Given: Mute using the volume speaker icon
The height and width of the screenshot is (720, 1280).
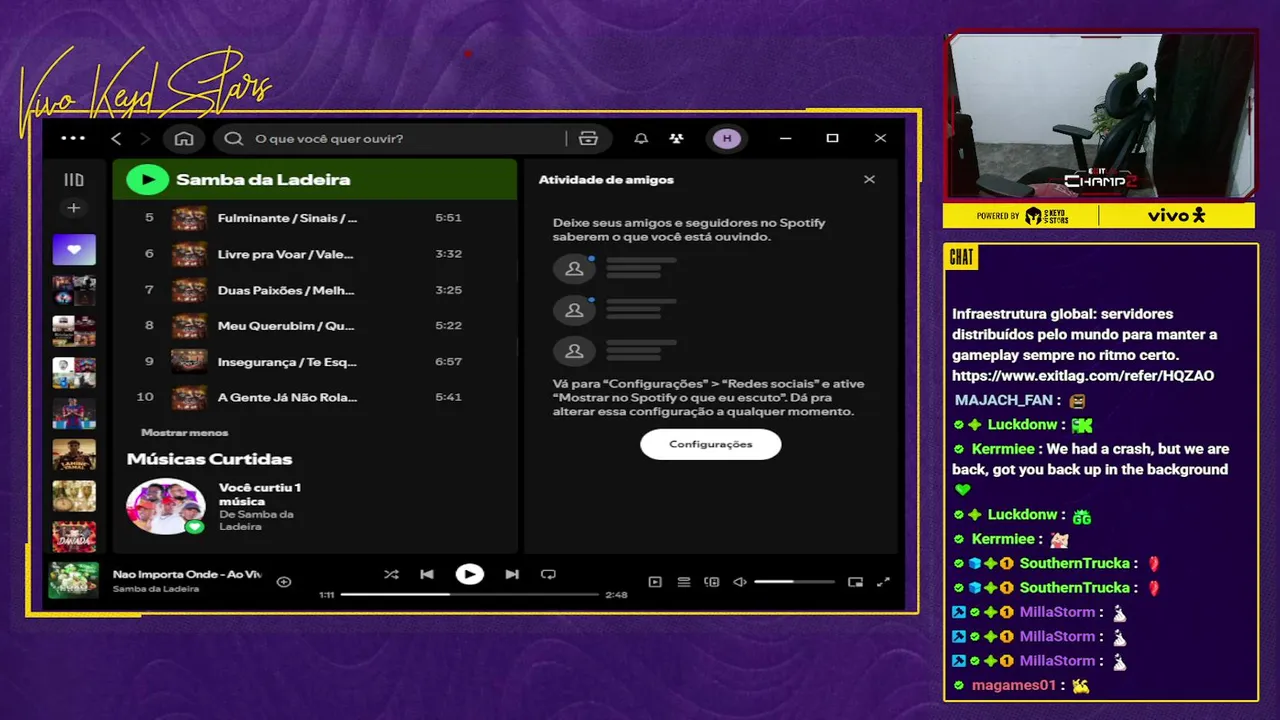Looking at the screenshot, I should [740, 581].
